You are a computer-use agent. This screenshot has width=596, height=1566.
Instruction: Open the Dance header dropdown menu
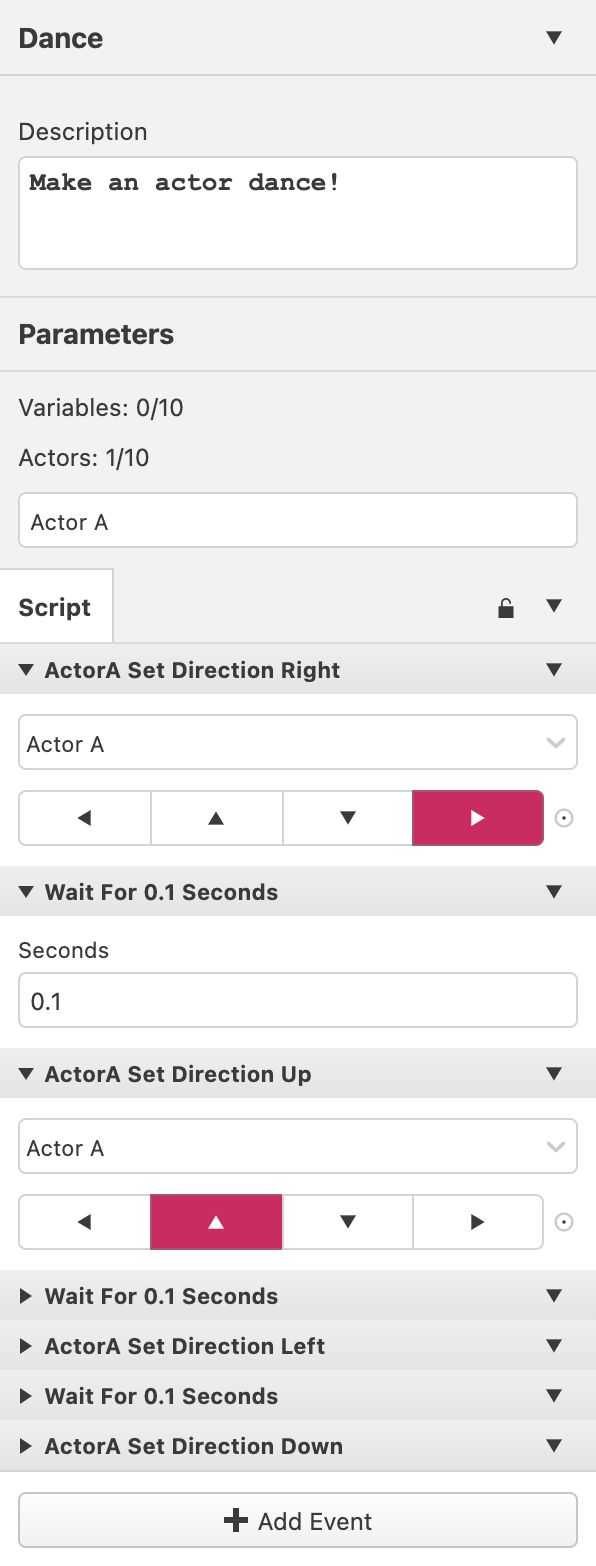[x=554, y=38]
